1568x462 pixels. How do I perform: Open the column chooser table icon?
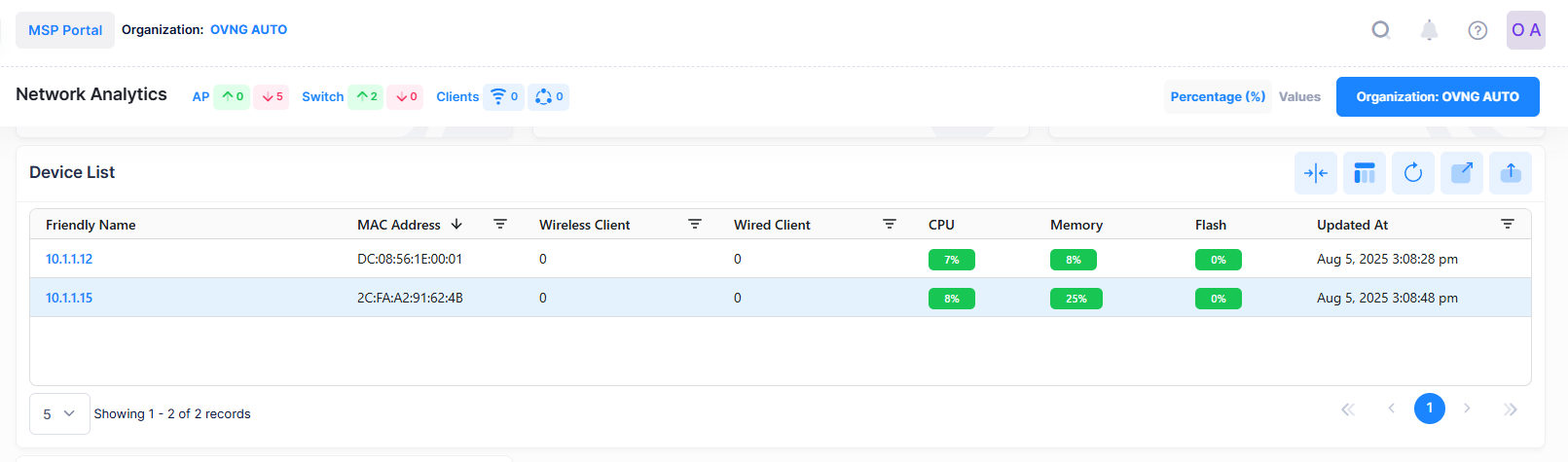(x=1364, y=173)
